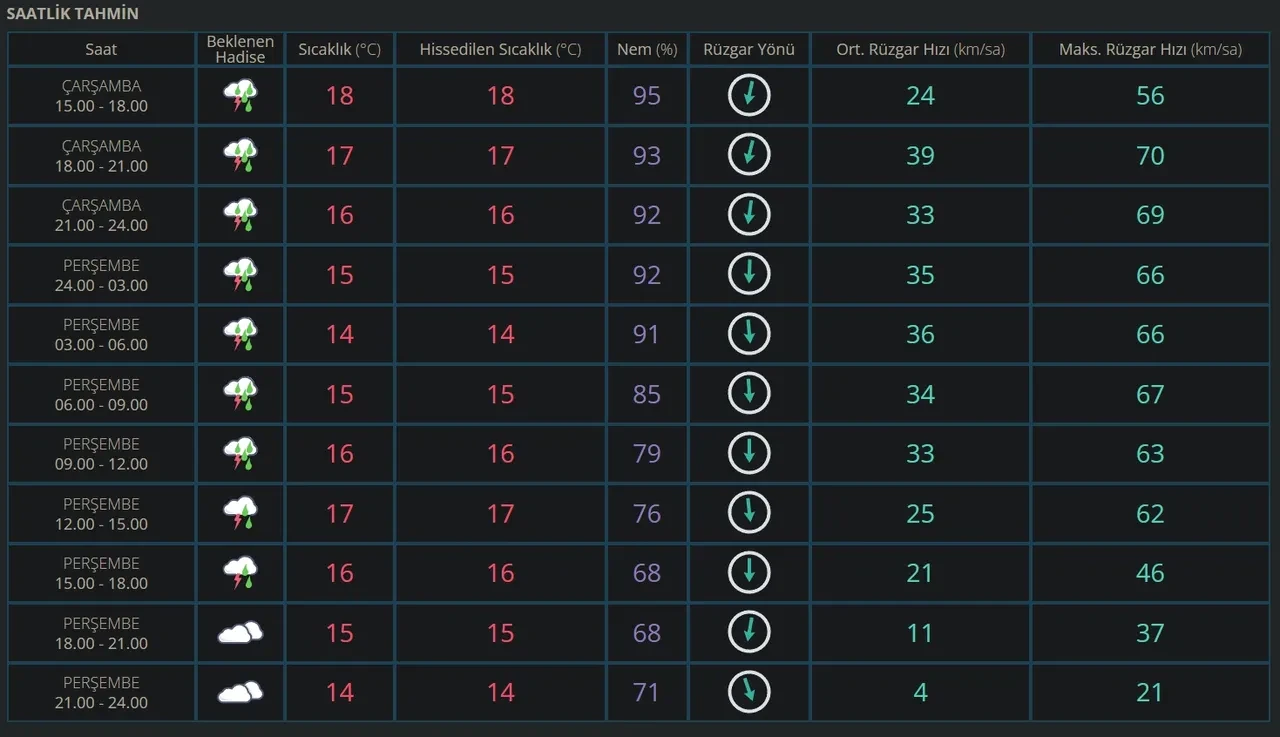Click the maximum wind speed value 70
The image size is (1280, 737).
coord(1150,156)
